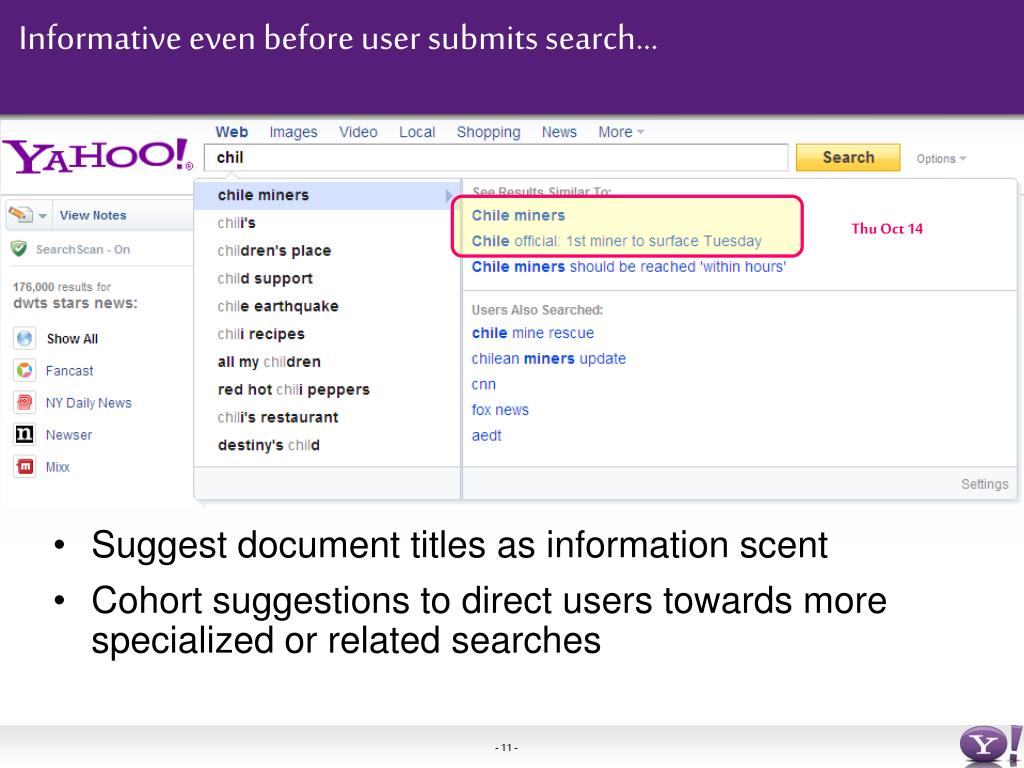Click the SearchScan - On label
This screenshot has width=1024, height=768.
(83, 249)
